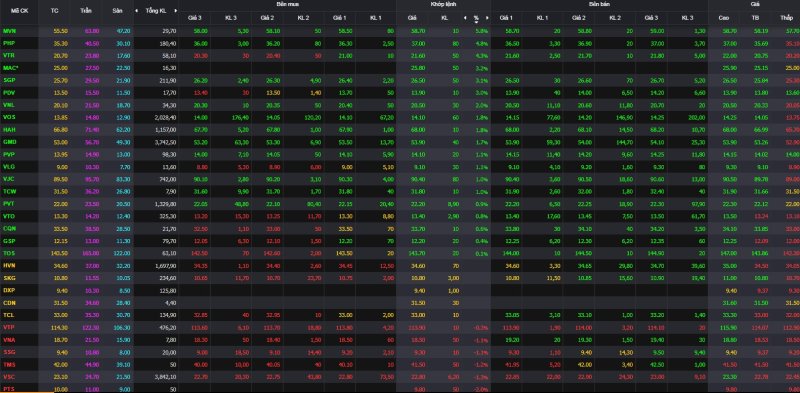The width and height of the screenshot is (800, 393).
Task: Sort by the Mã CK column header
Action: pyautogui.click(x=19, y=10)
